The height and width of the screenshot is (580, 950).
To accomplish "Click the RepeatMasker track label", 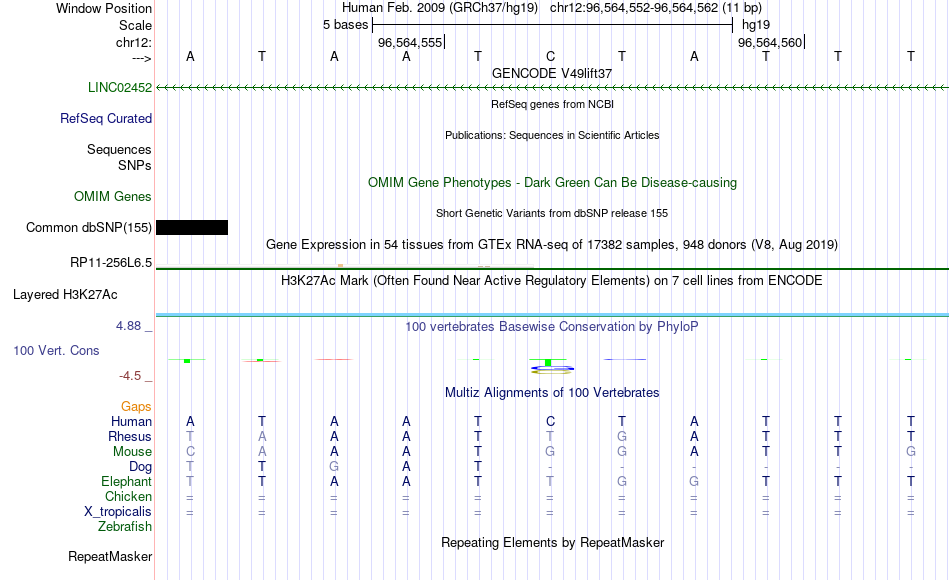I will click(110, 556).
